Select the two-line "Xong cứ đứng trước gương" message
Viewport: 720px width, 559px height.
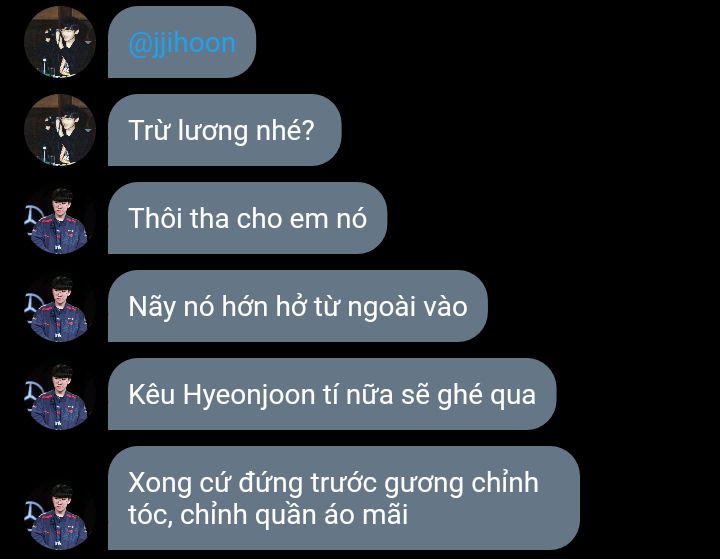point(344,498)
